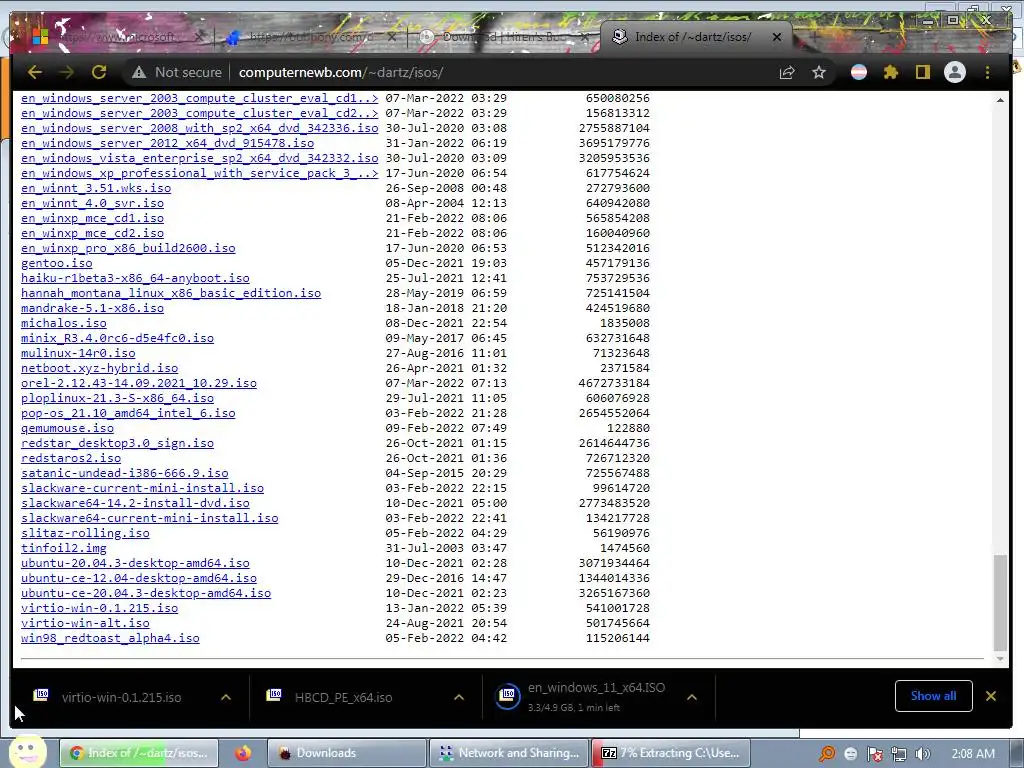Switch to the buttpony.com tab
Viewport: 1024px width, 768px height.
pos(310,37)
